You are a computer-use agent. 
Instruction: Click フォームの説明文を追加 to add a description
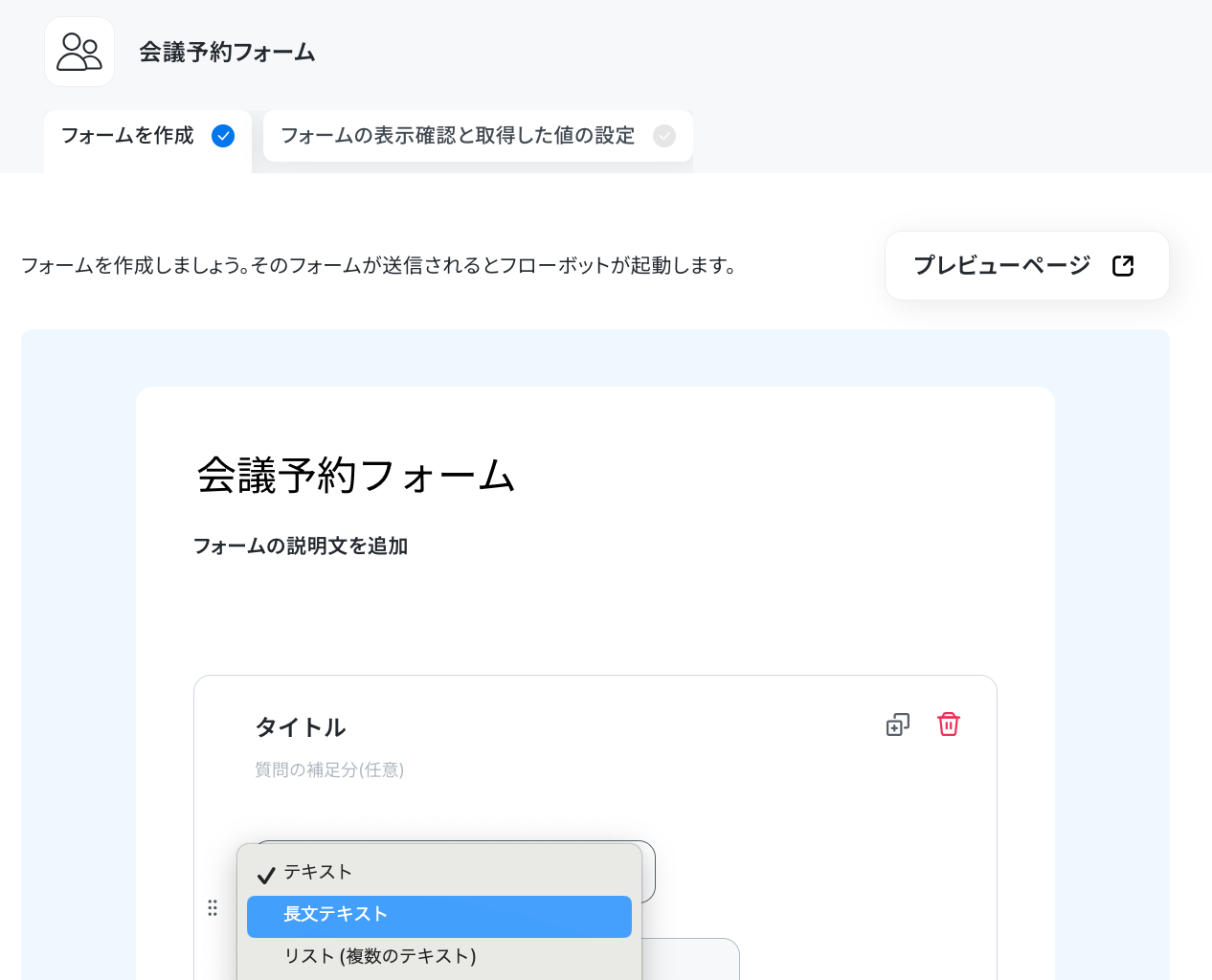(x=301, y=546)
